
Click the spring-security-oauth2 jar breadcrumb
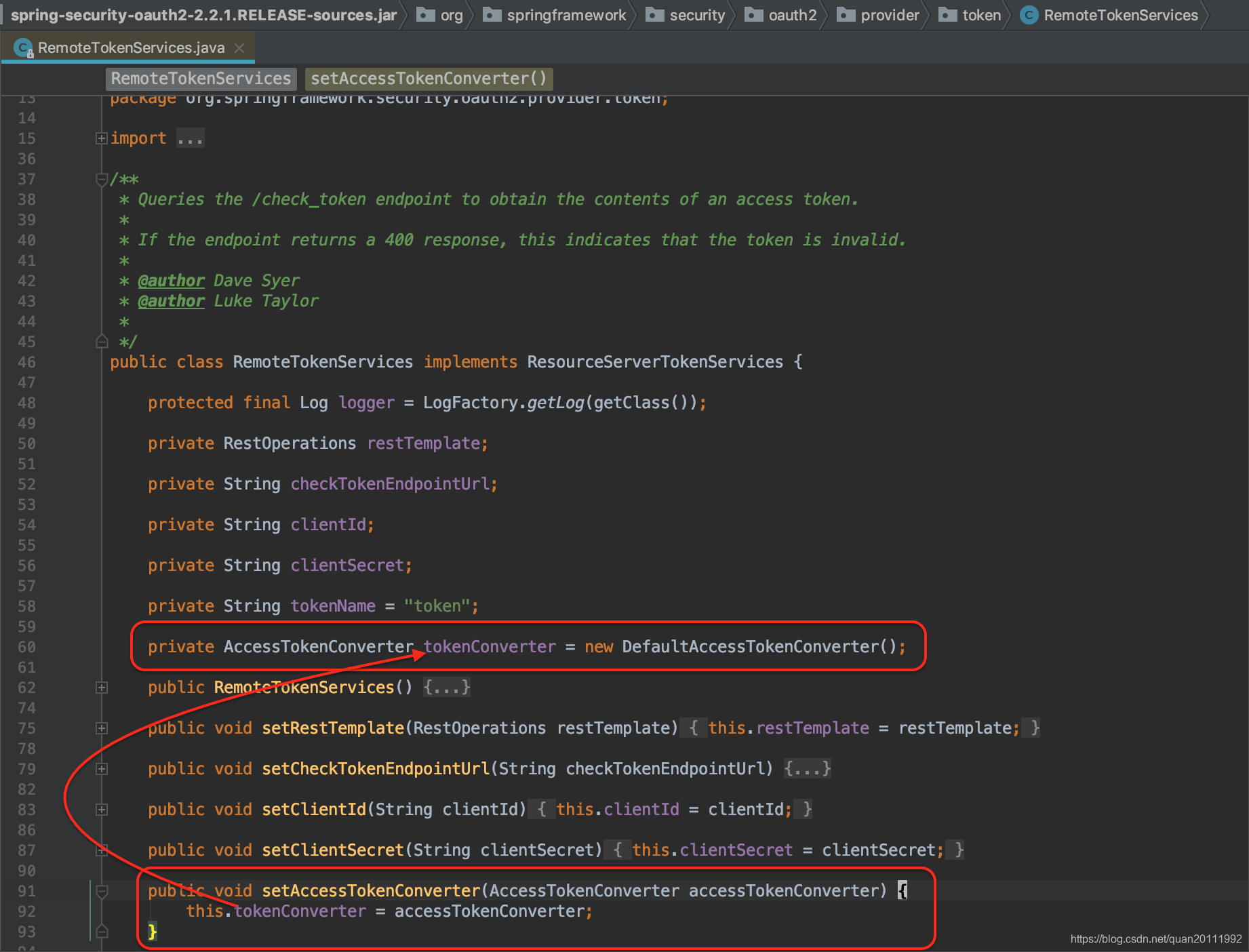(203, 15)
